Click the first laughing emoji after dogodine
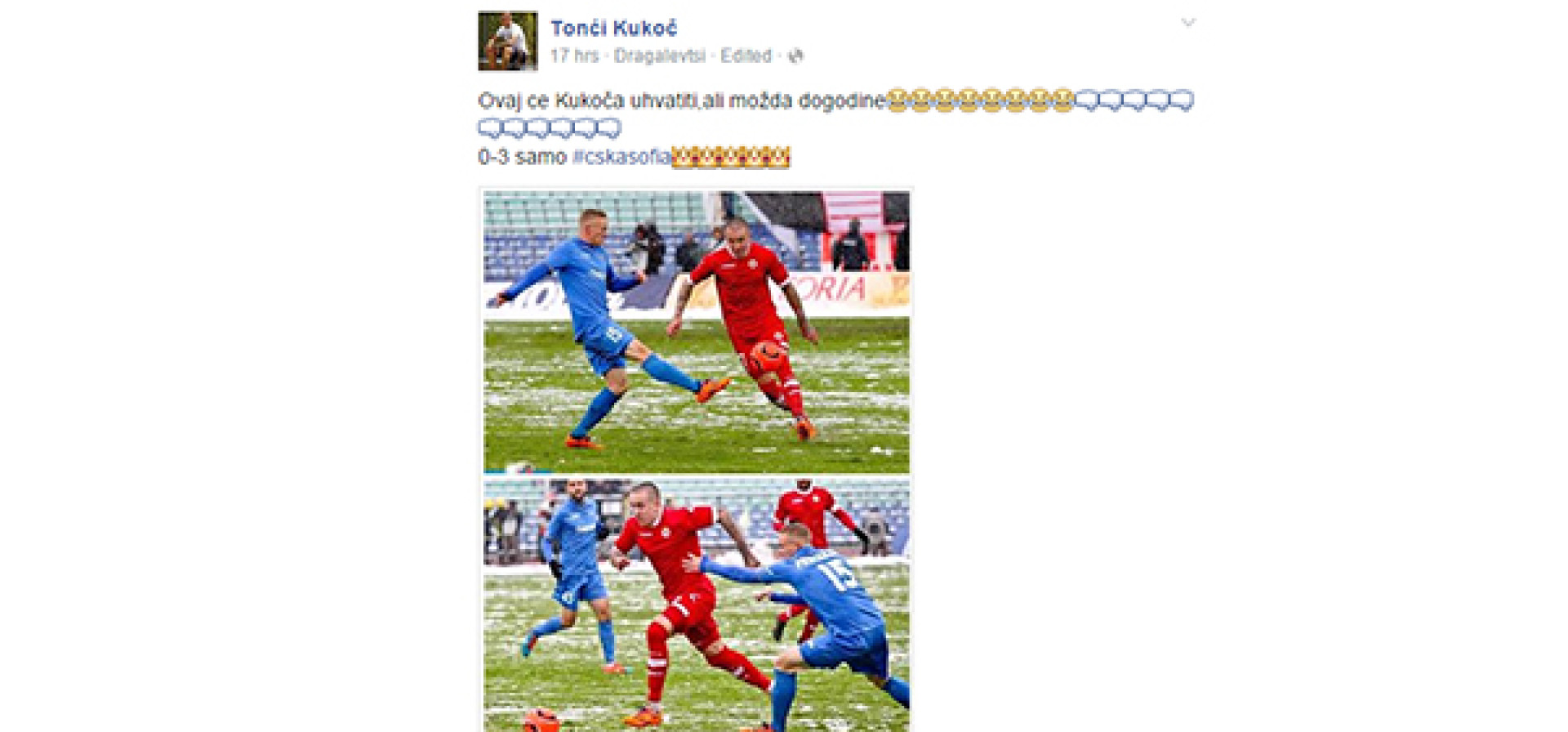Viewport: 1568px width, 732px height. [898, 100]
